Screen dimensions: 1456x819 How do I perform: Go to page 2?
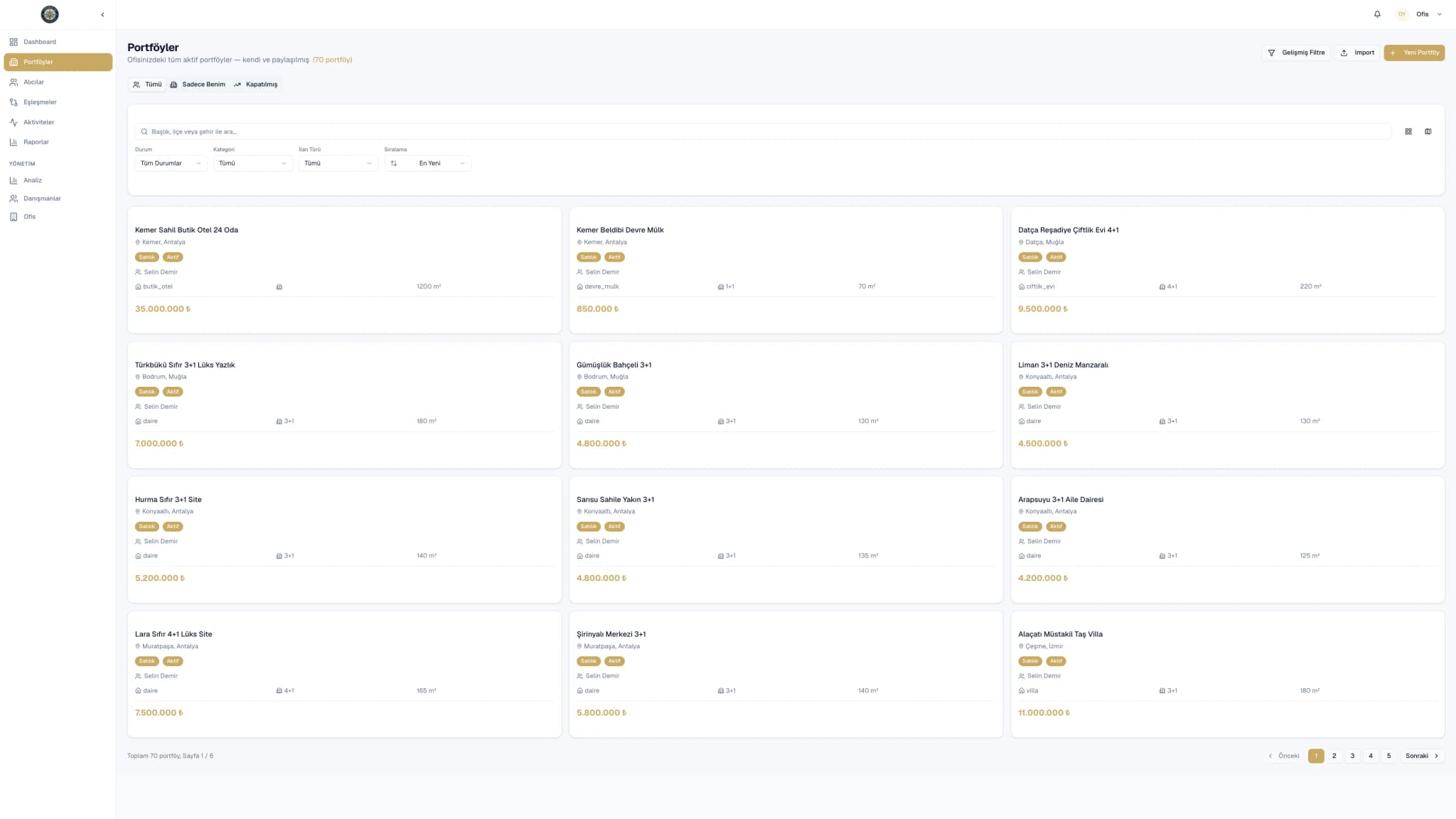click(1334, 756)
